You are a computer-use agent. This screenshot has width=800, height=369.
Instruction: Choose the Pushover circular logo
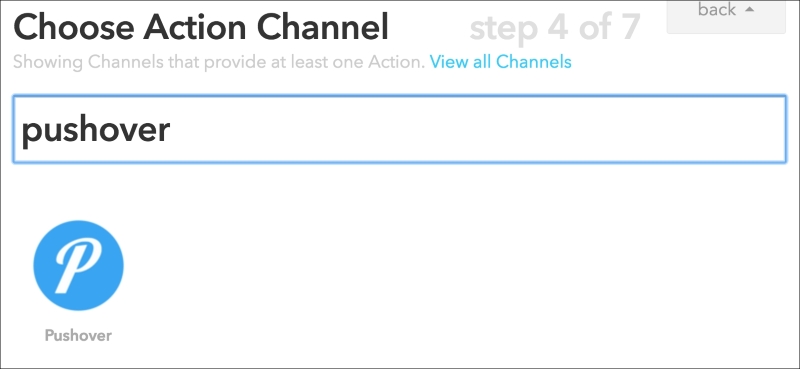78,265
